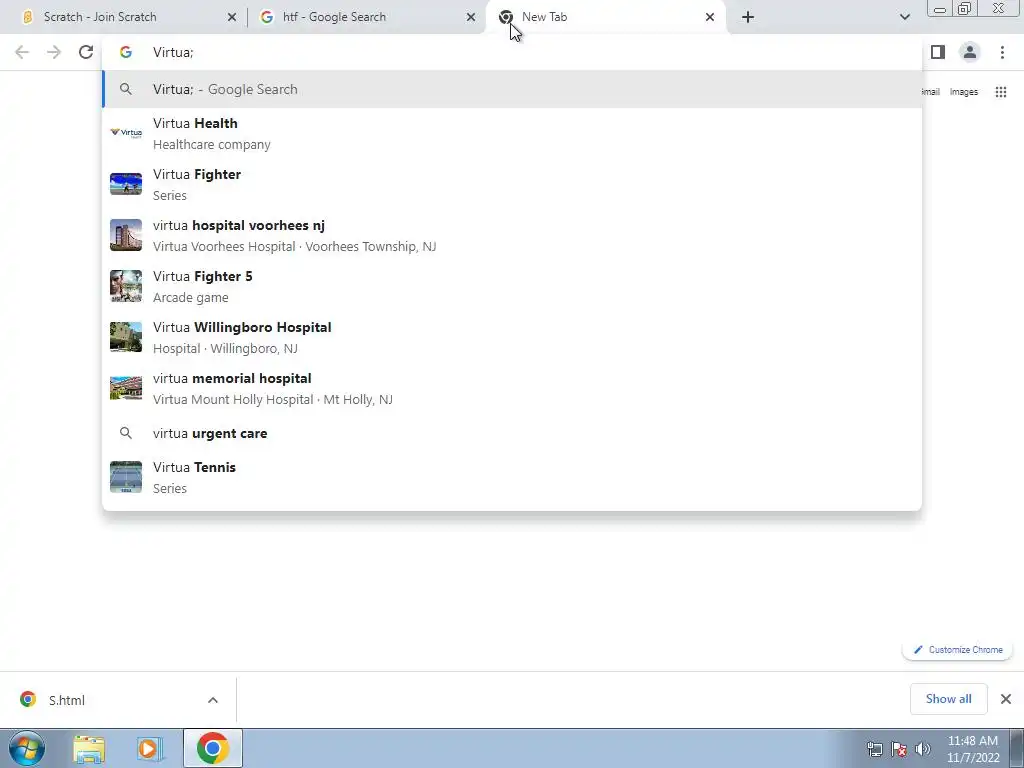Select the Virtua Willingboro Hospital suggestion
The image size is (1024, 768).
512,337
